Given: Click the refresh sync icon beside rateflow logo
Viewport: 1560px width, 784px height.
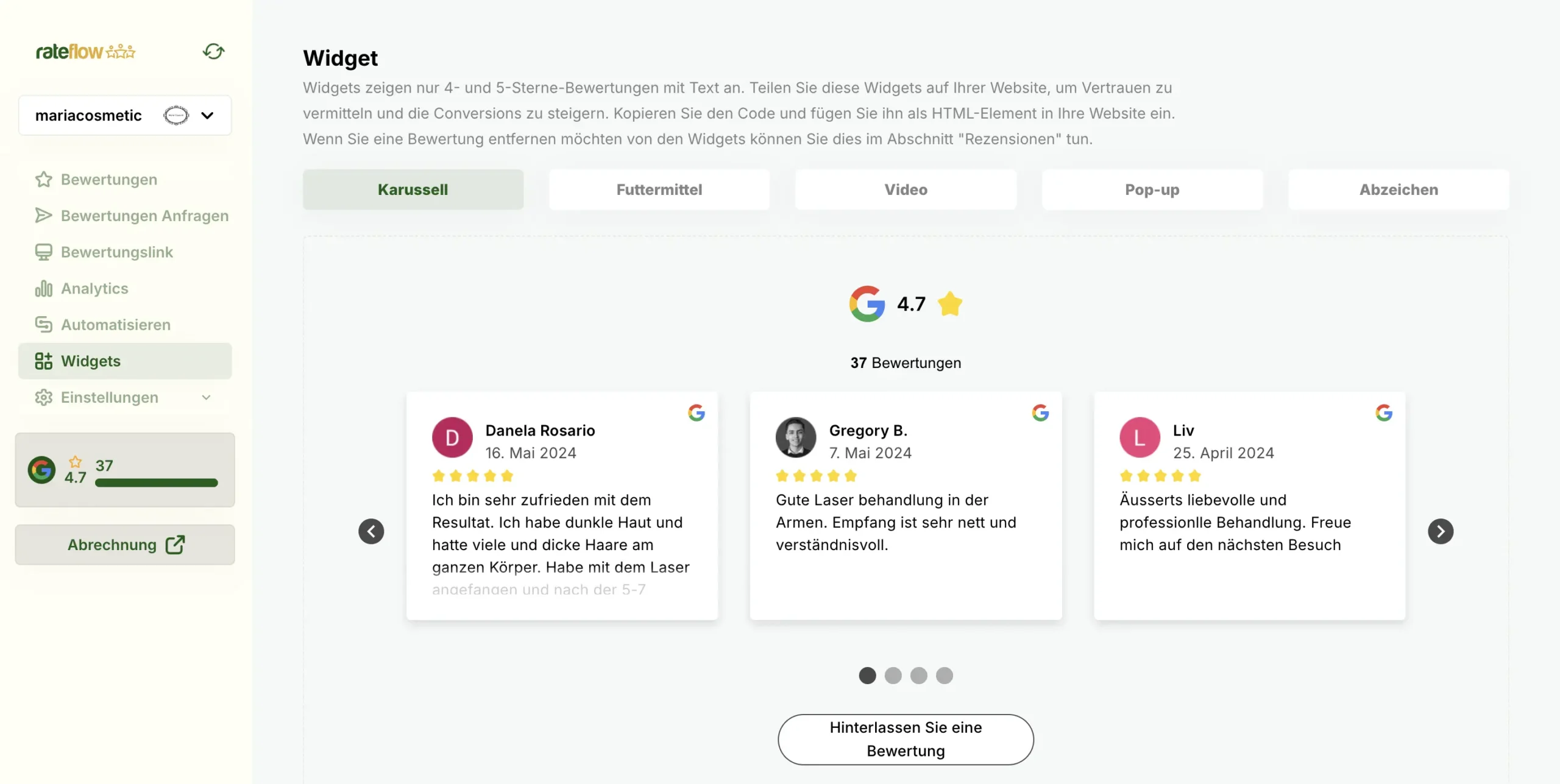Looking at the screenshot, I should (213, 51).
